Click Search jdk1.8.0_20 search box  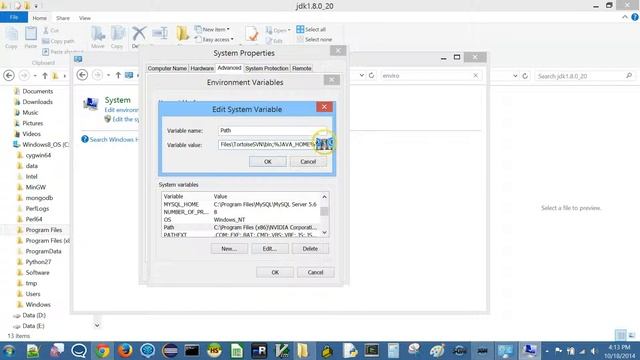click(x=585, y=76)
